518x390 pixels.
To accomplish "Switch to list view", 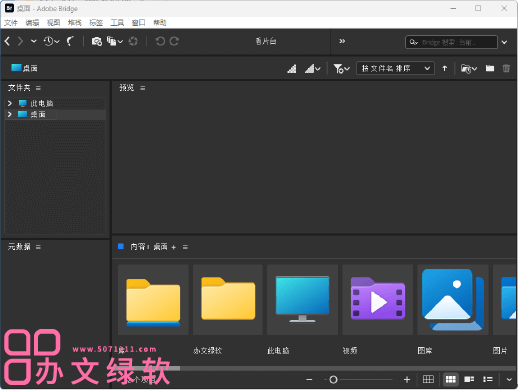I will click(x=488, y=379).
